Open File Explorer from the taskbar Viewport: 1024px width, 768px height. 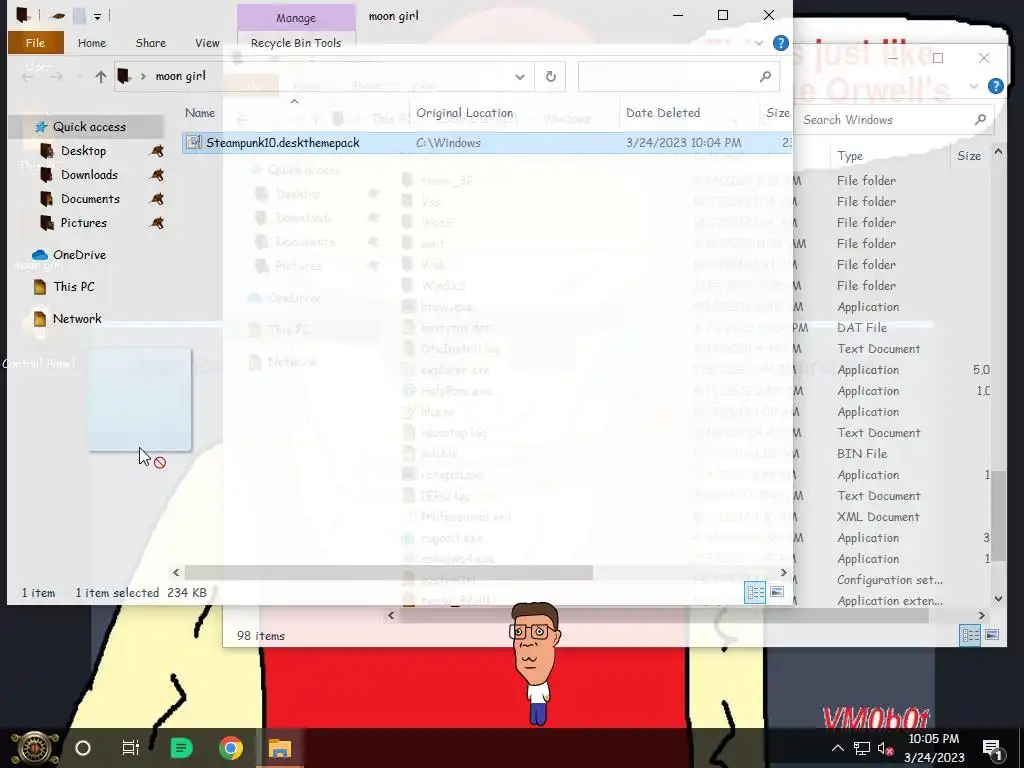click(280, 748)
